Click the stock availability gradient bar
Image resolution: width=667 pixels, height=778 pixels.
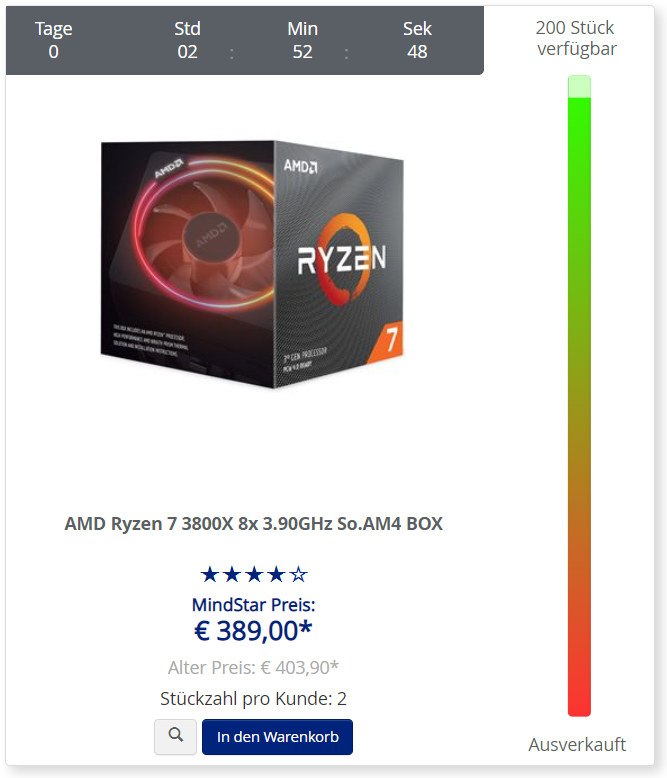pyautogui.click(x=579, y=396)
